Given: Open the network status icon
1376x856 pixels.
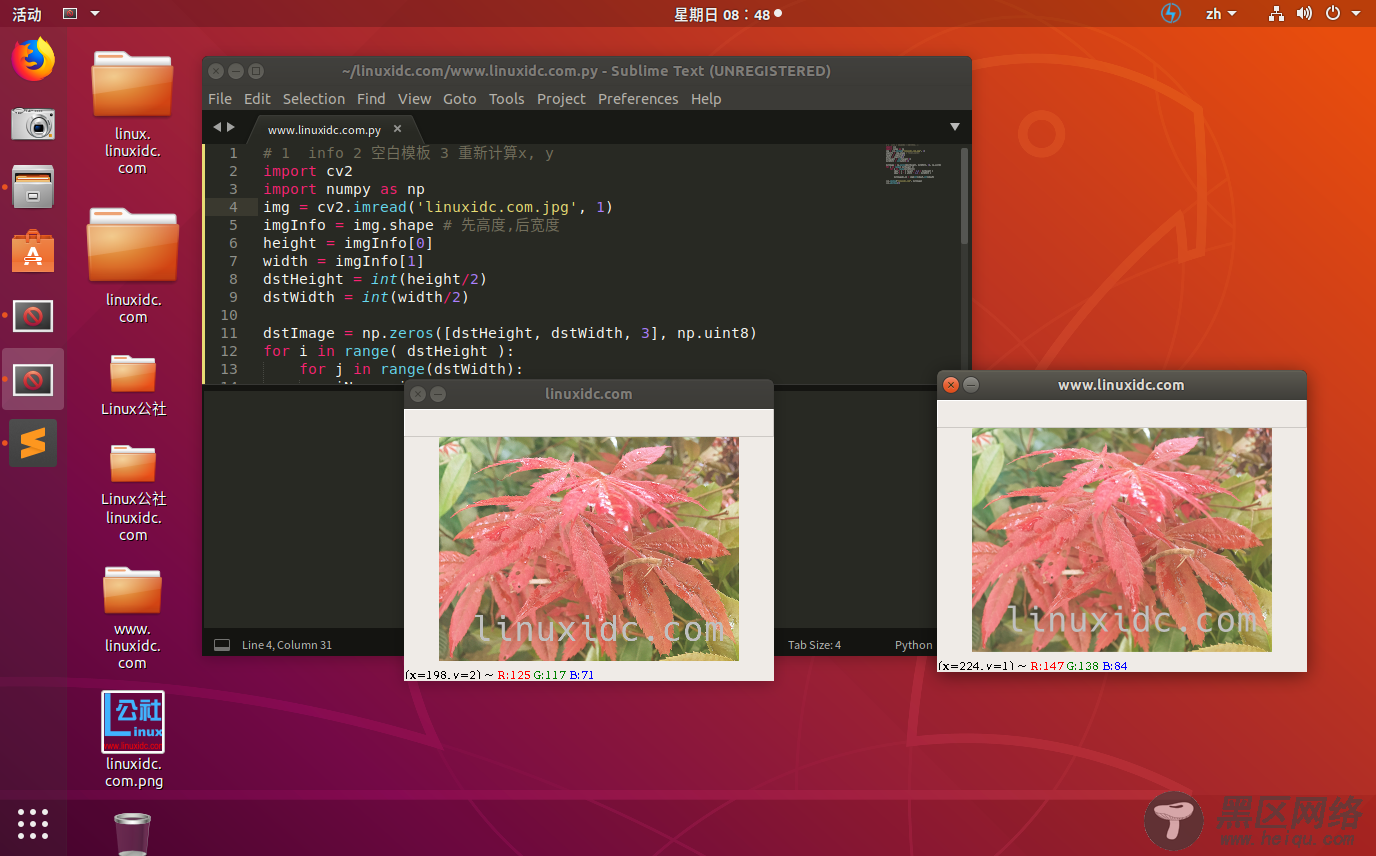Looking at the screenshot, I should coord(1276,14).
